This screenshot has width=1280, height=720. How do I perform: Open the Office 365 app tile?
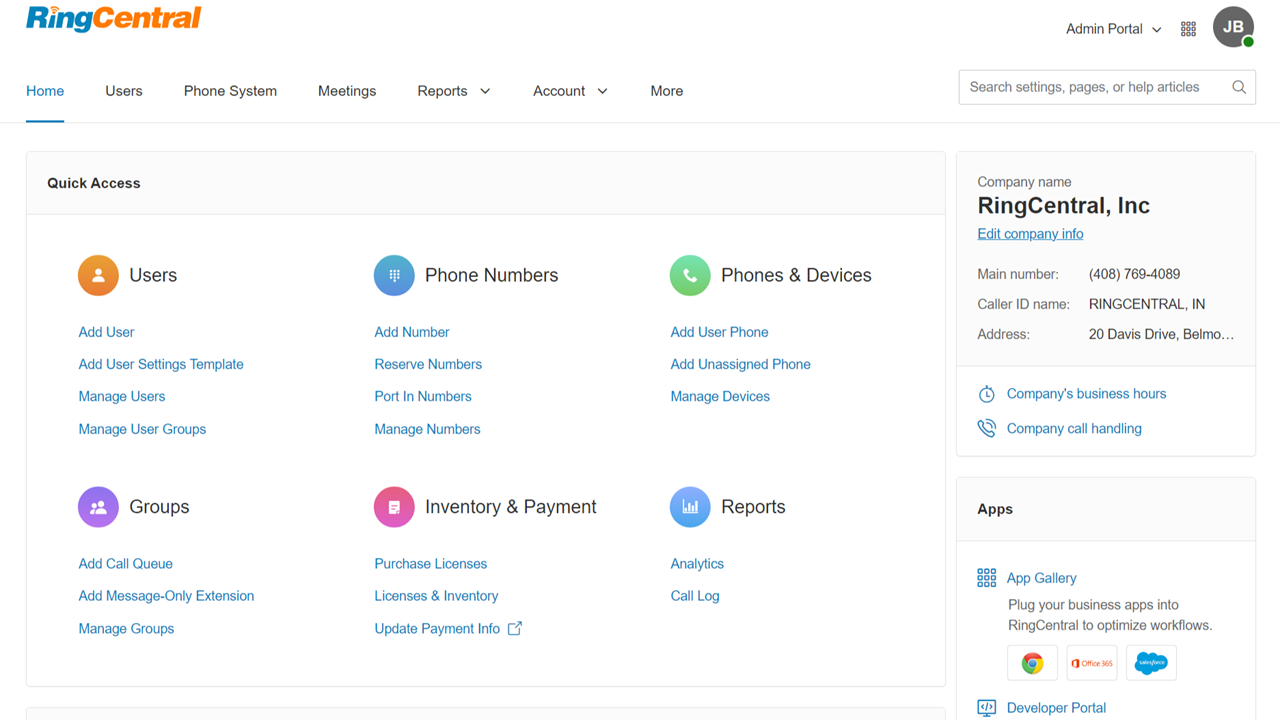click(1092, 663)
